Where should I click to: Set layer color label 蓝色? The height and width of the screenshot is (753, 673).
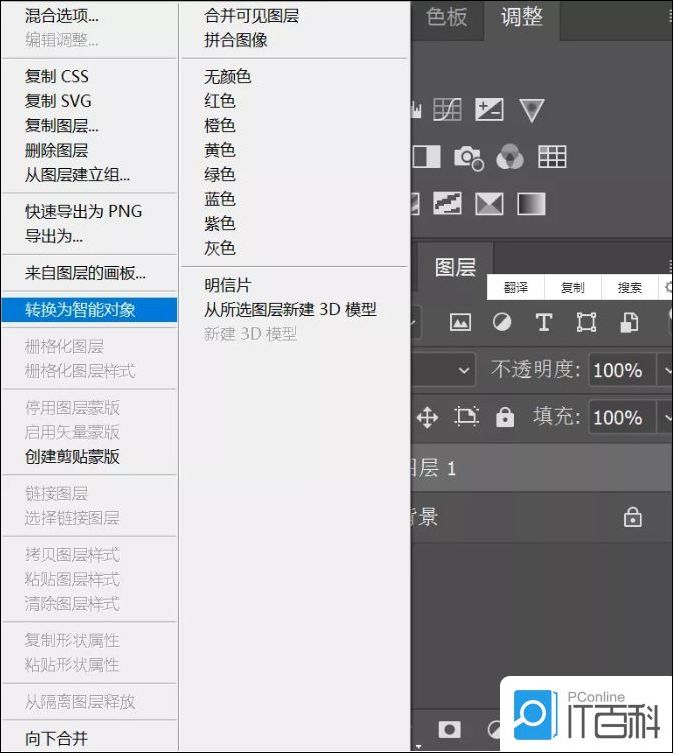(220, 199)
